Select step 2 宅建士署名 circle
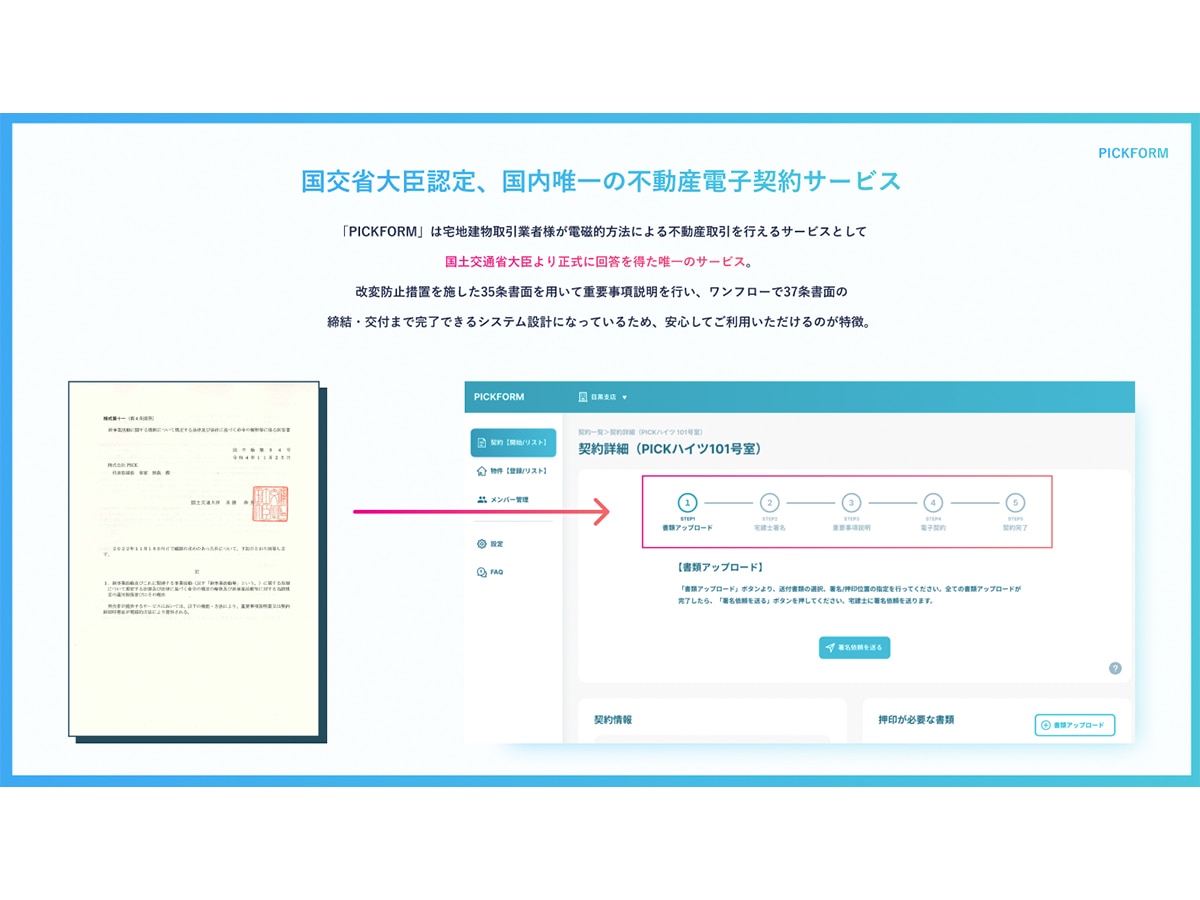 tap(769, 503)
